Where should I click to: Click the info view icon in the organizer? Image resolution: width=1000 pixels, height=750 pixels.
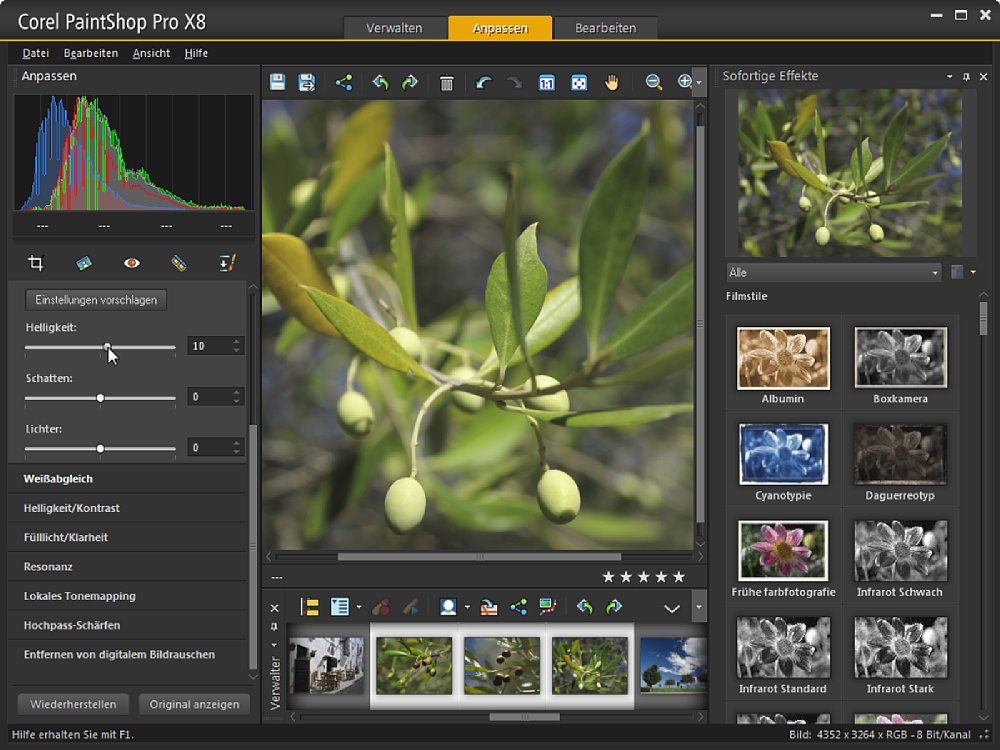pos(339,607)
